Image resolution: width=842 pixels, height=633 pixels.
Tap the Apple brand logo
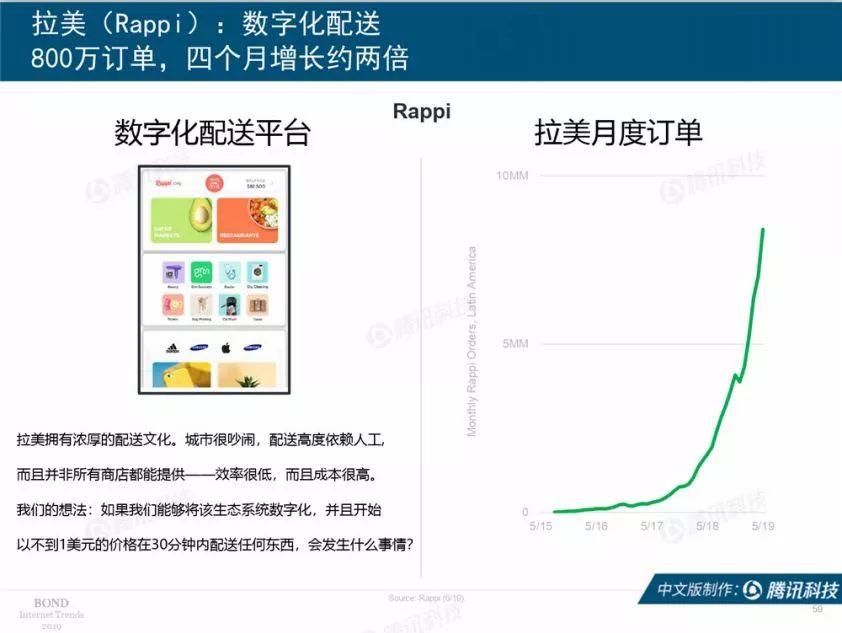click(226, 348)
